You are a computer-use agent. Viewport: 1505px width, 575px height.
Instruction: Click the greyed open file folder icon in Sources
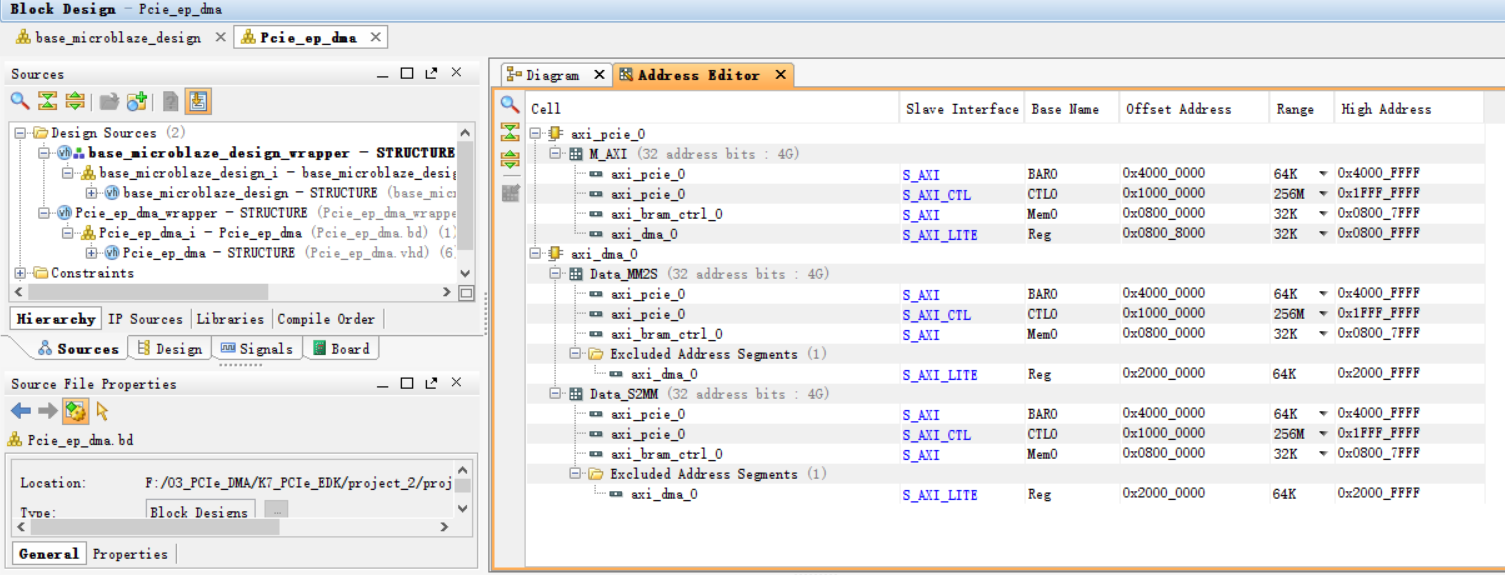click(x=109, y=101)
